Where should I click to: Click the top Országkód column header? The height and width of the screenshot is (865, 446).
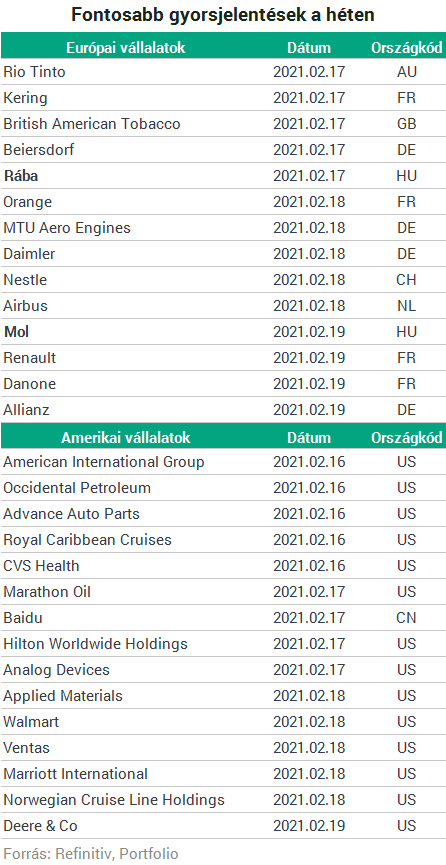(x=407, y=47)
